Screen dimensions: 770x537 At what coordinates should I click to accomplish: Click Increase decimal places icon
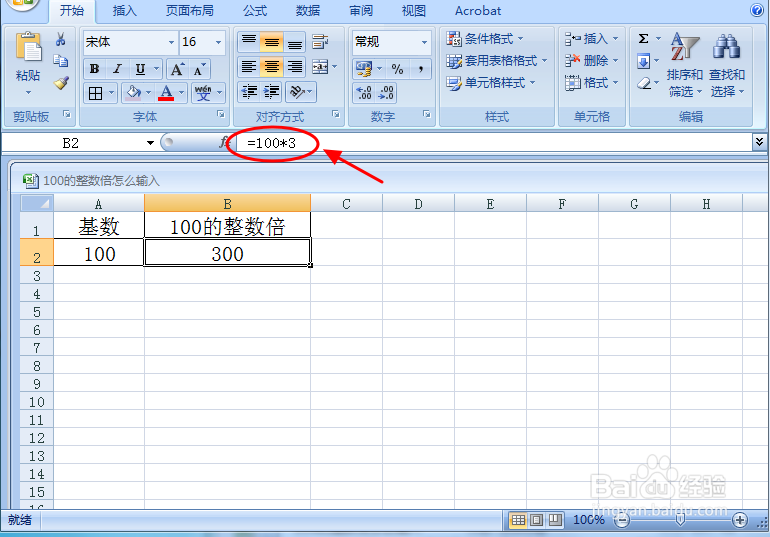[364, 93]
